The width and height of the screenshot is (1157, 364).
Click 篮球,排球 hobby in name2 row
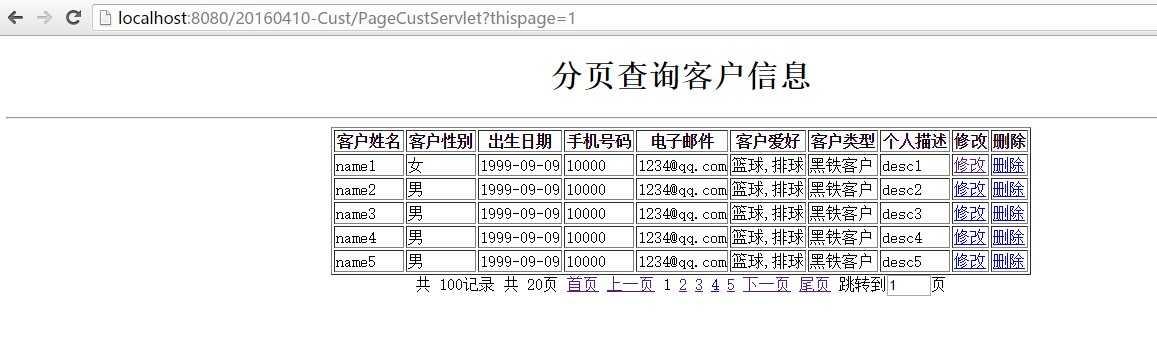768,190
